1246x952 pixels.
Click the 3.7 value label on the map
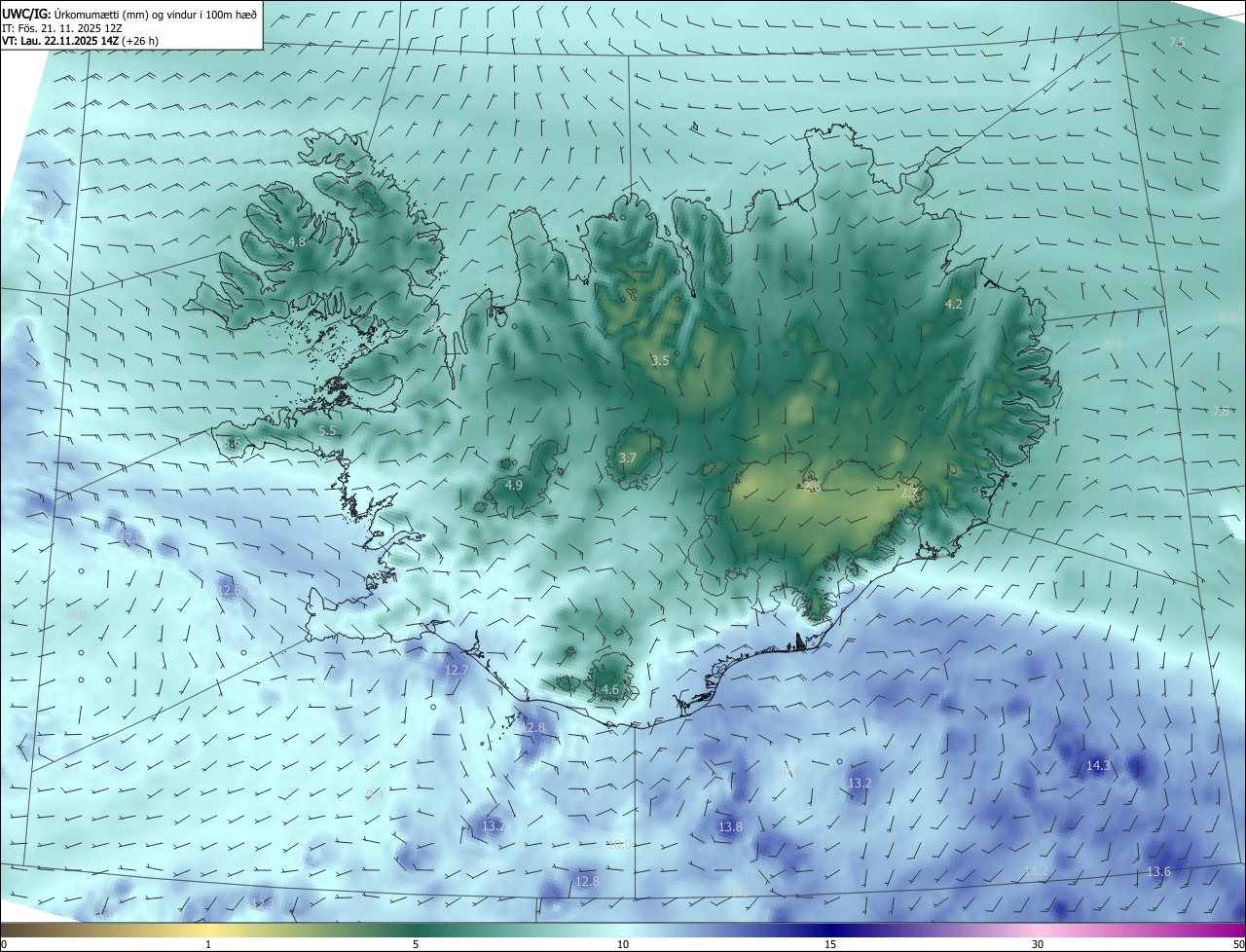point(628,458)
